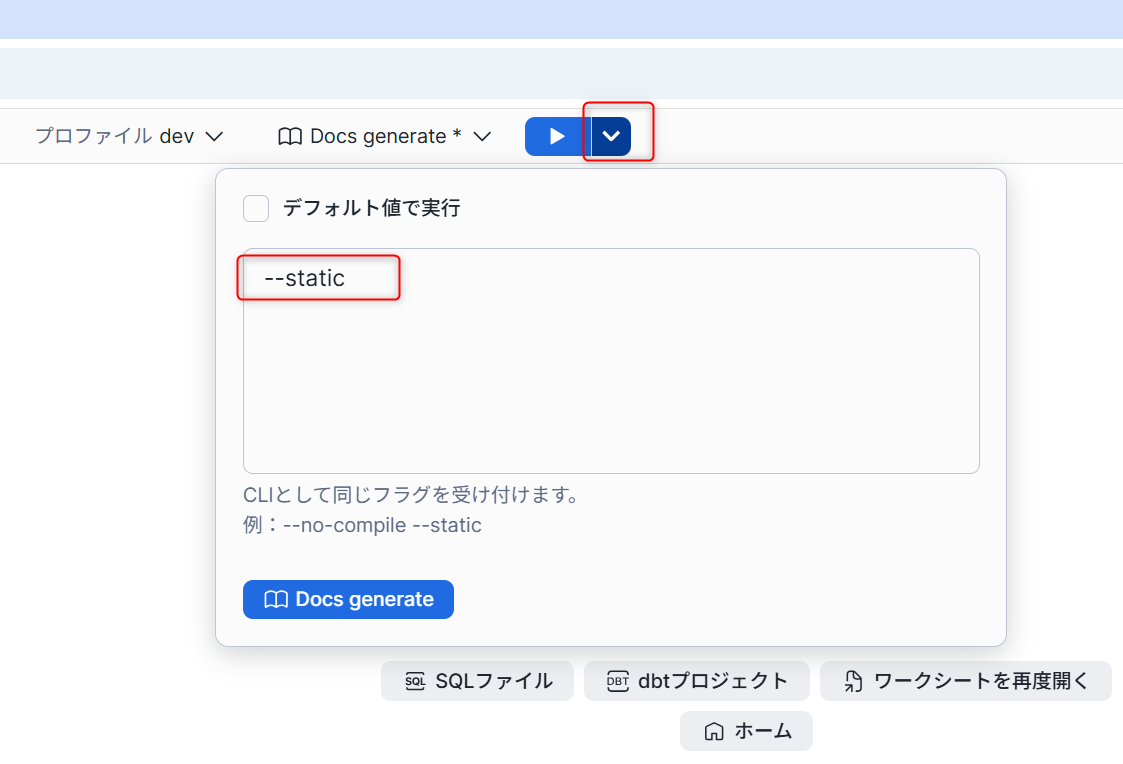Click the SQL icon on the SQLファイル chip
Viewport: 1123px width, 764px height.
(415, 681)
